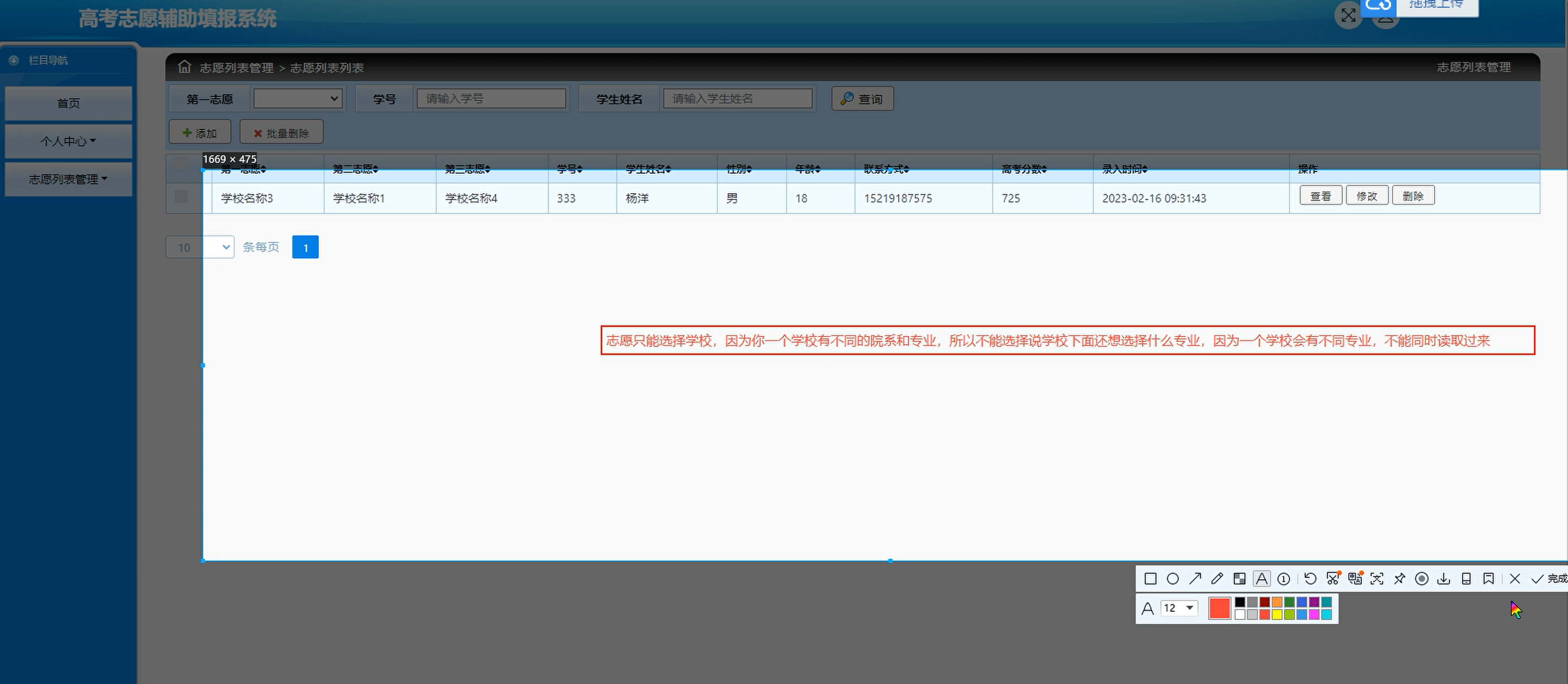1568x684 pixels.
Task: Open the 第一志愿 filter dropdown
Action: (x=298, y=98)
